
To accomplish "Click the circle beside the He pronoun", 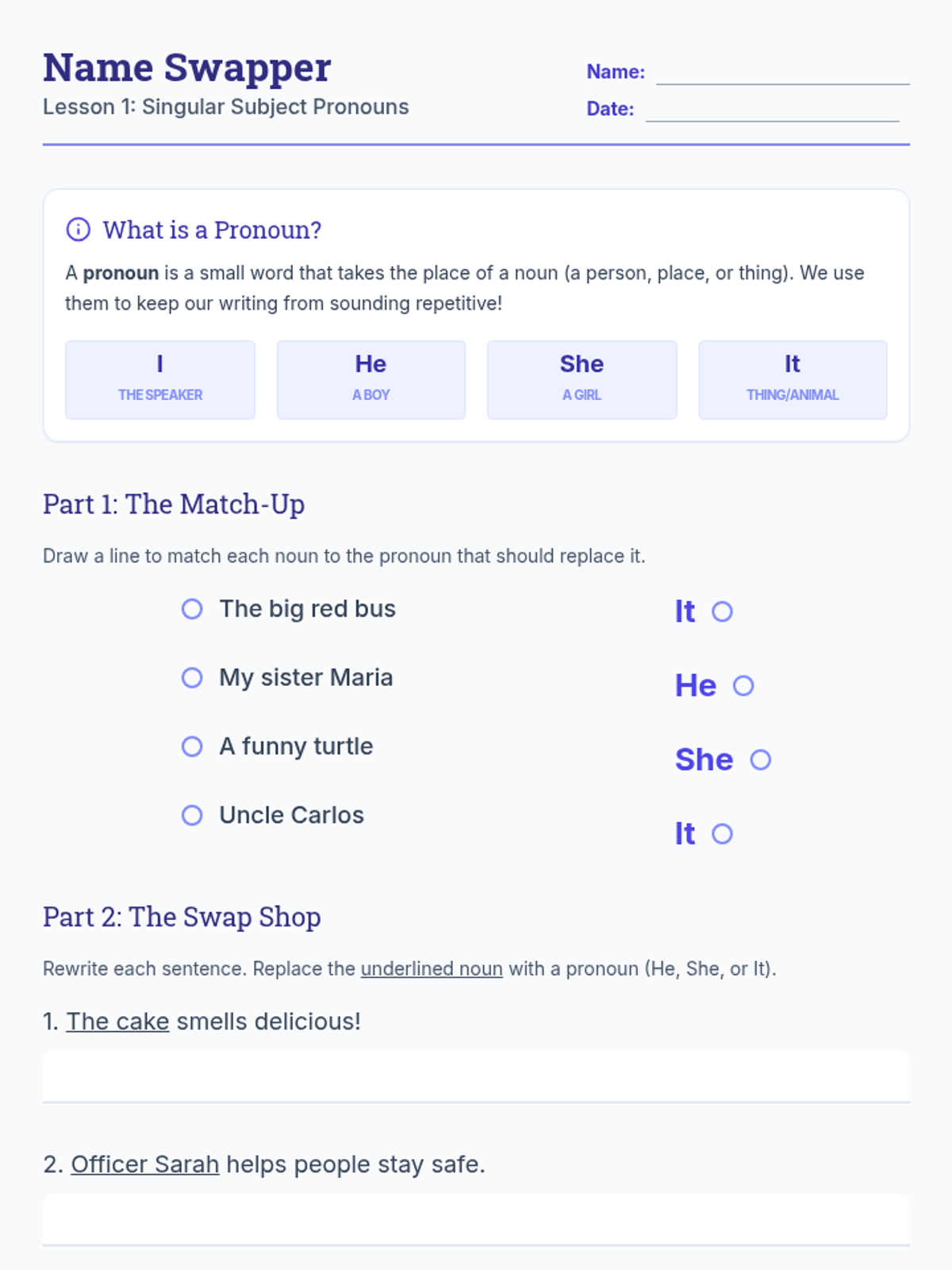I will tap(743, 686).
